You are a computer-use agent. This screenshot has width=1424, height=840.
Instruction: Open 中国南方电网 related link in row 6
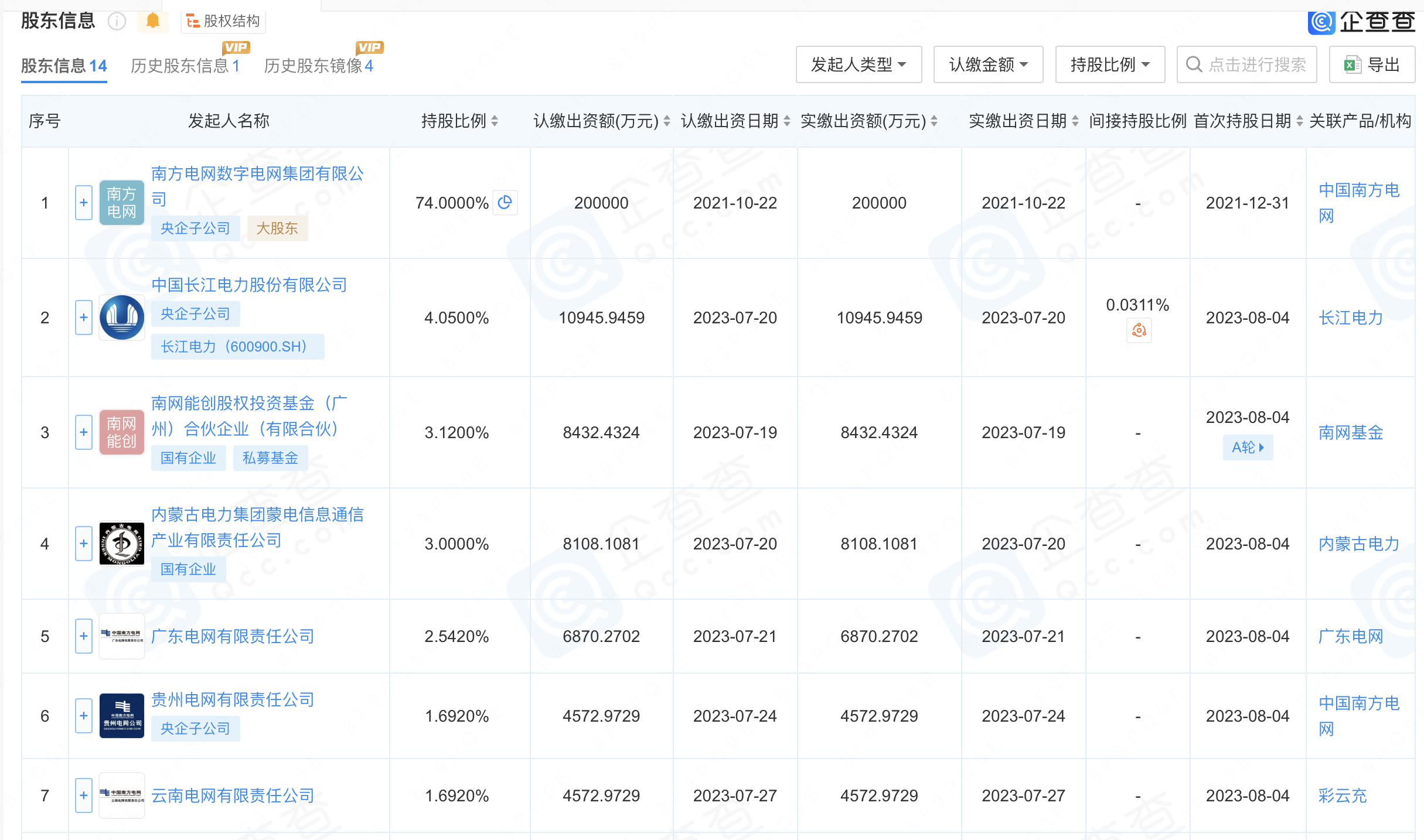click(x=1359, y=716)
